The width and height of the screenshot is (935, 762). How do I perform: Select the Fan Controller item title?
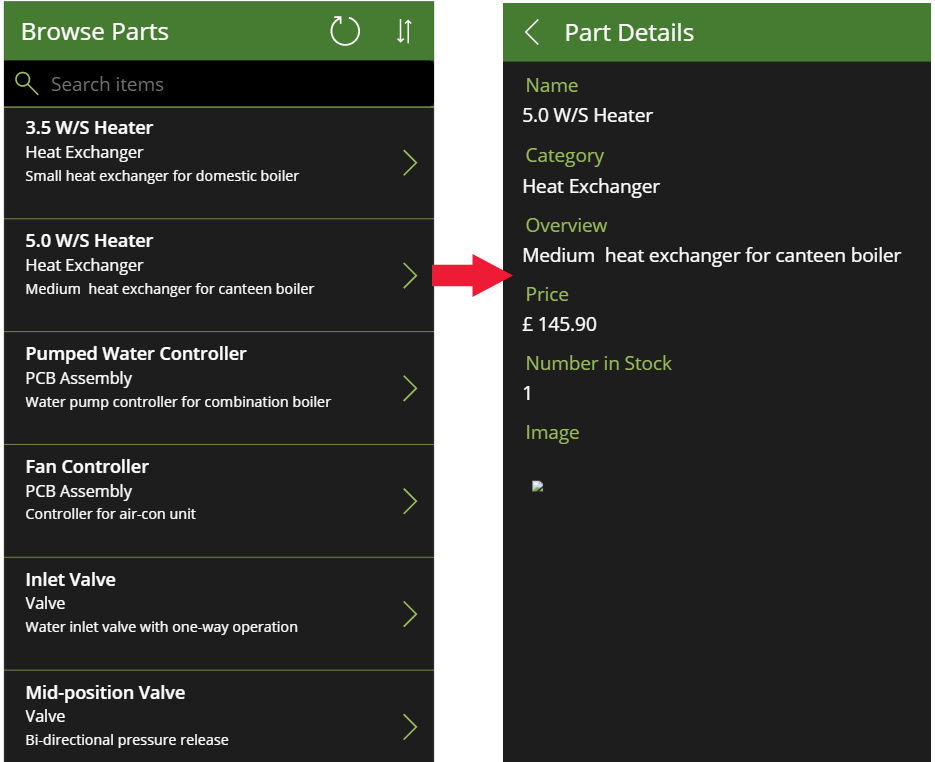click(87, 466)
